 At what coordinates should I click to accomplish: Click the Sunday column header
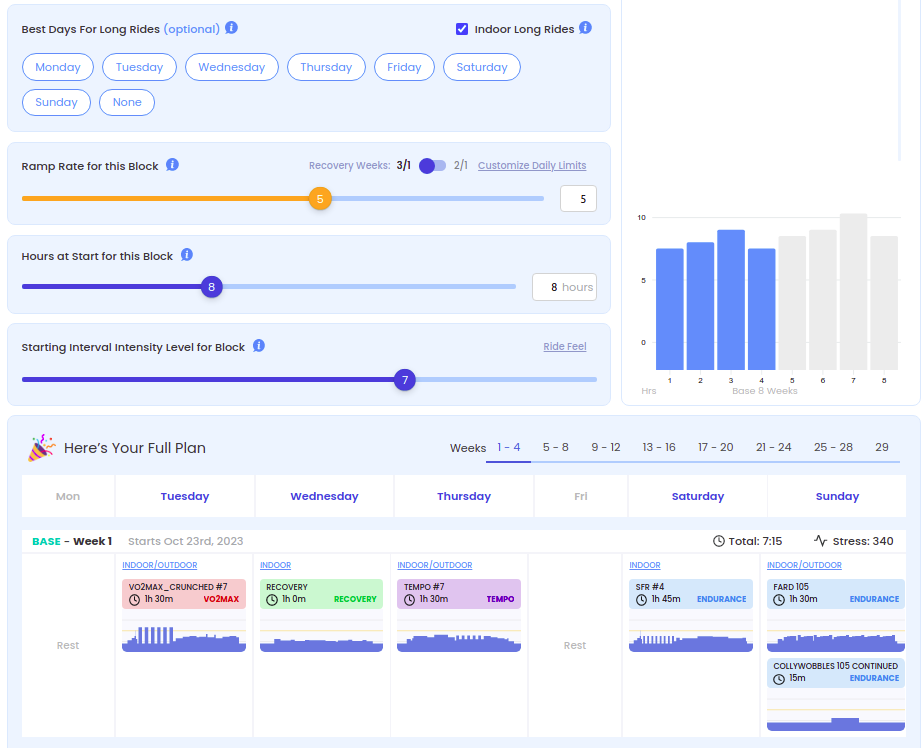pos(837,497)
